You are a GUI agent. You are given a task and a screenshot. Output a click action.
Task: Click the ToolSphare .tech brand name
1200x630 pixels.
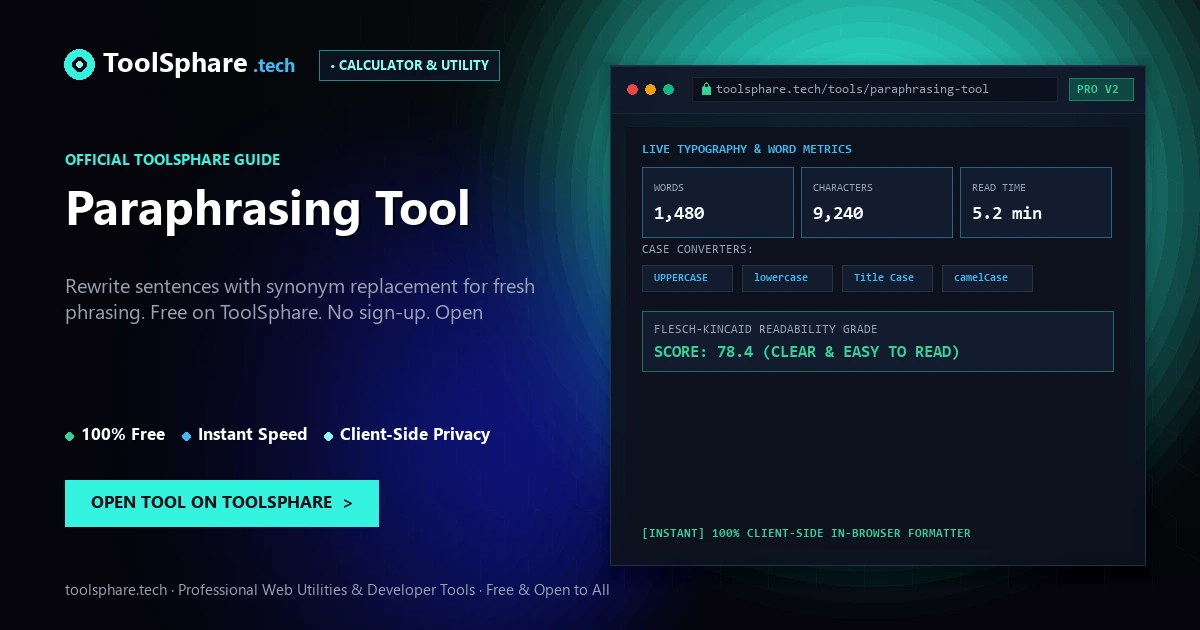tap(199, 64)
